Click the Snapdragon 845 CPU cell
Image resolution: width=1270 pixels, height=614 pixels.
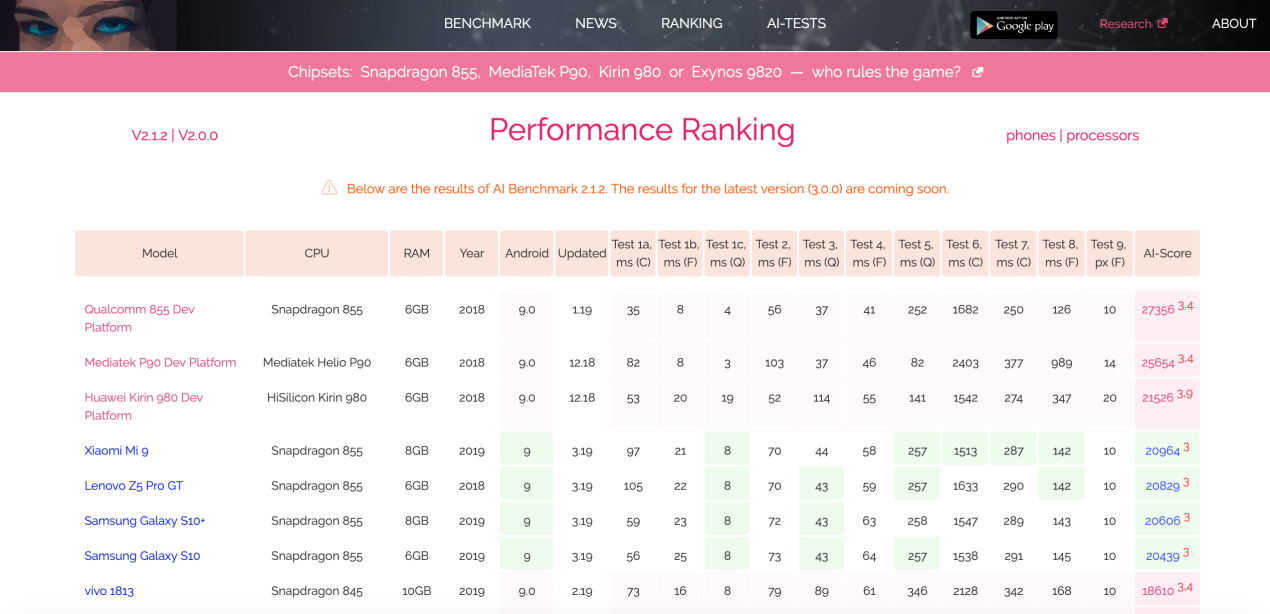click(317, 591)
